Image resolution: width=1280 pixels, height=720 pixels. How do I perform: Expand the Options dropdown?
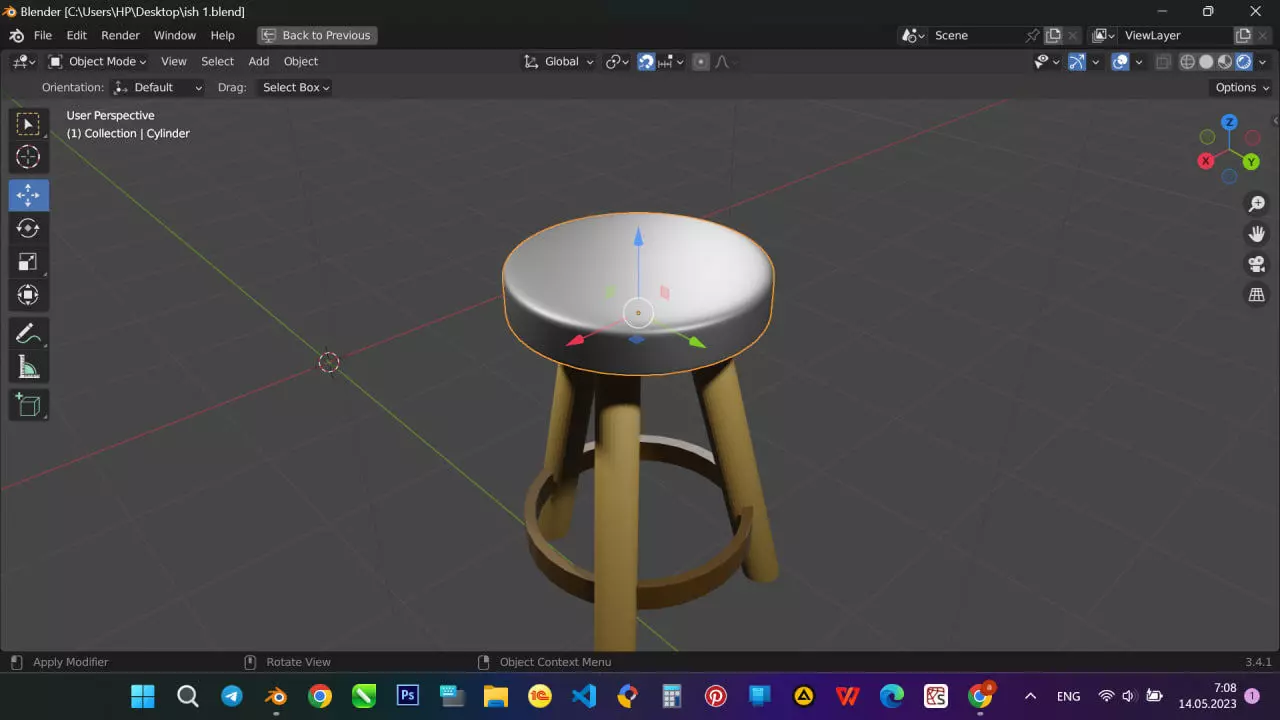coord(1241,88)
